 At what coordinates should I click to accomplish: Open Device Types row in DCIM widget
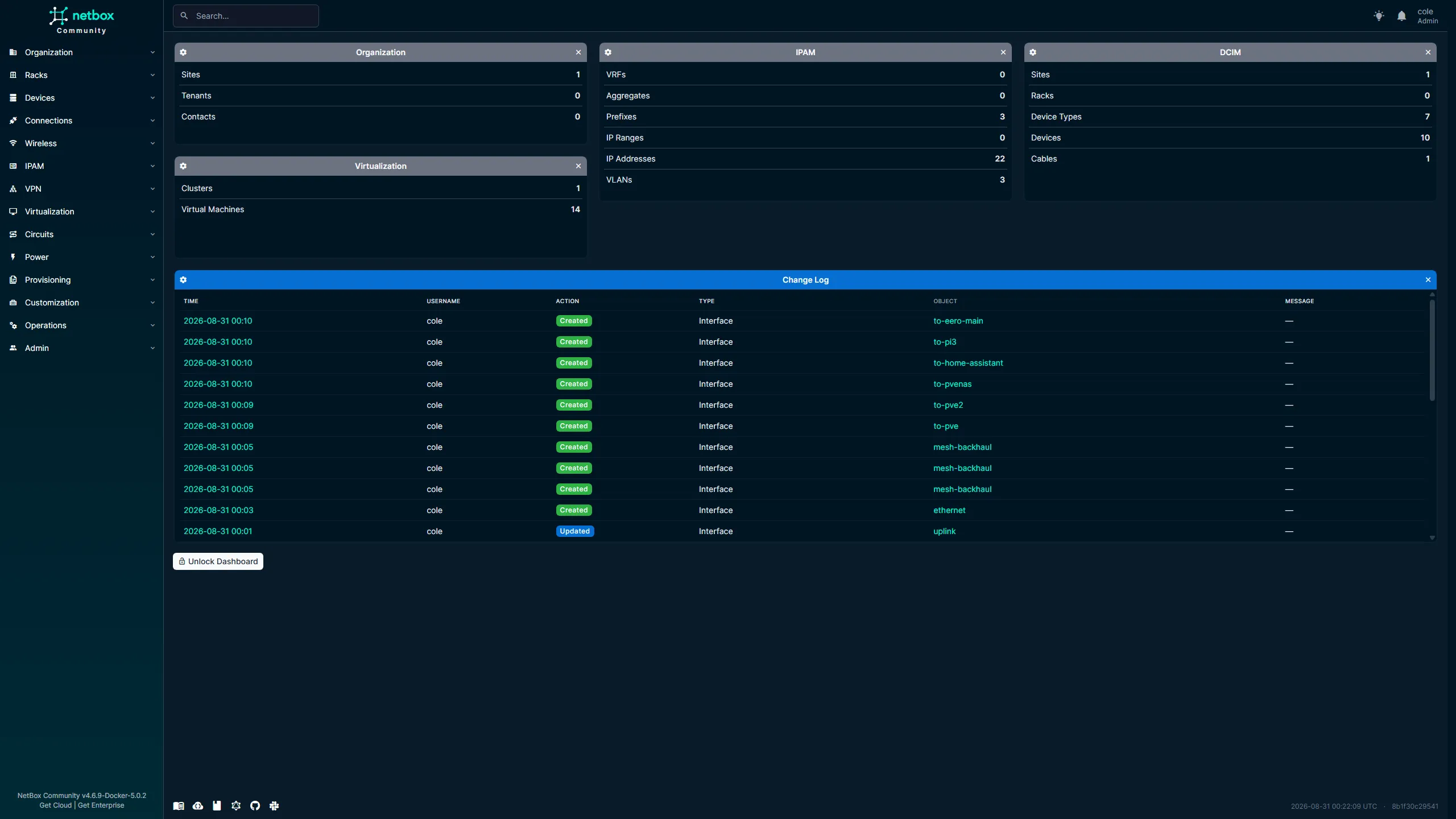tap(1230, 117)
